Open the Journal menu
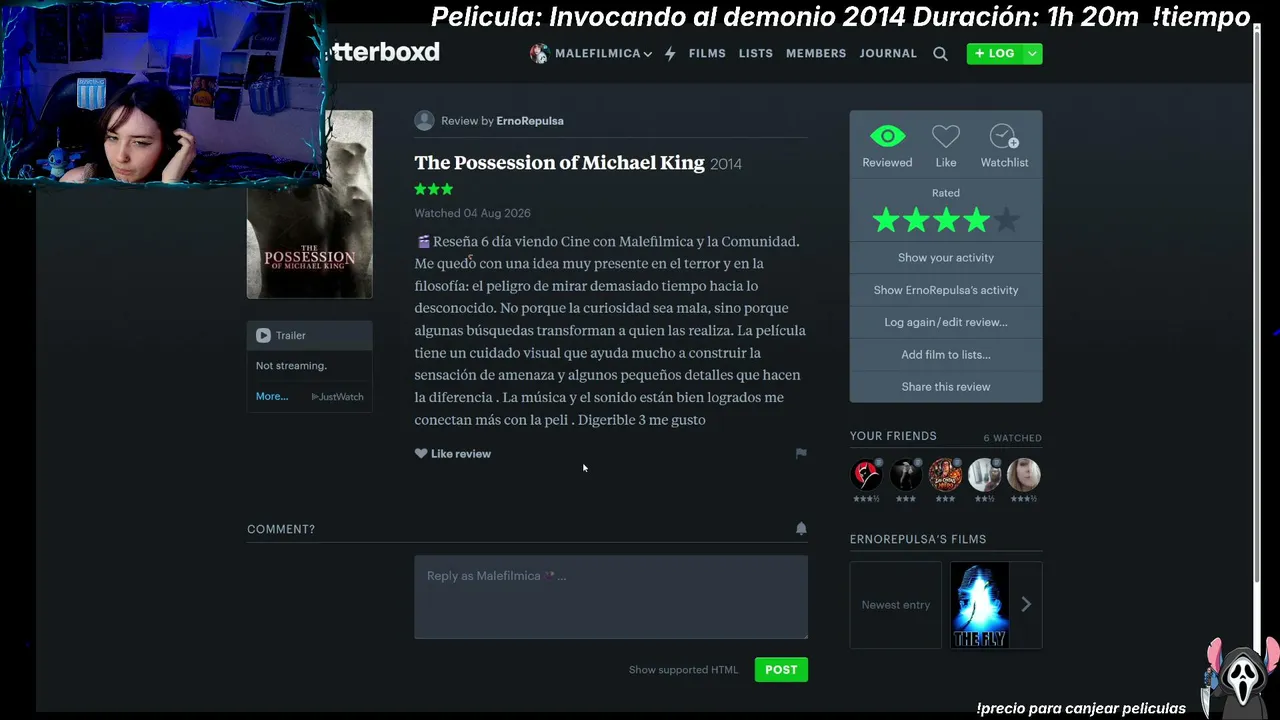The width and height of the screenshot is (1280, 720). [x=888, y=54]
